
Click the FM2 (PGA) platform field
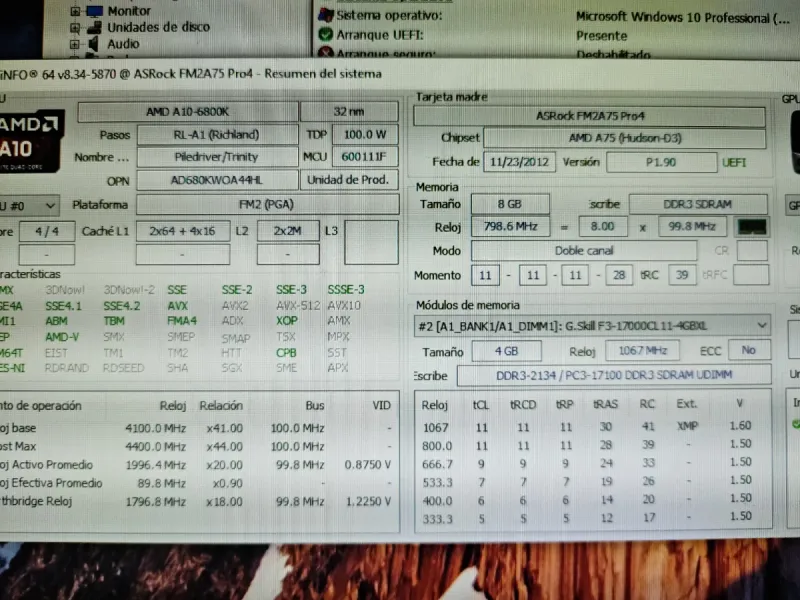(x=267, y=205)
